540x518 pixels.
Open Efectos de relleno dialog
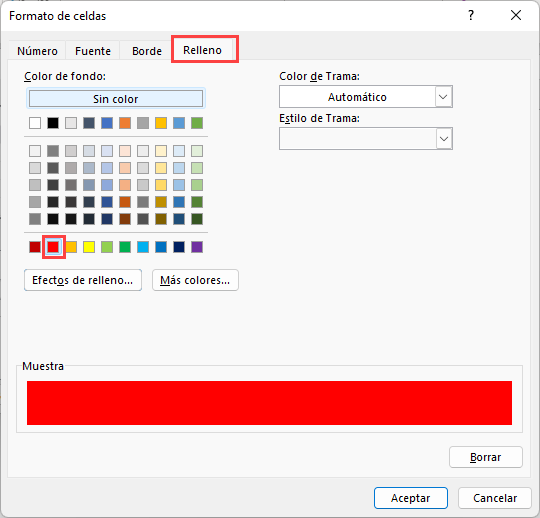[x=83, y=280]
